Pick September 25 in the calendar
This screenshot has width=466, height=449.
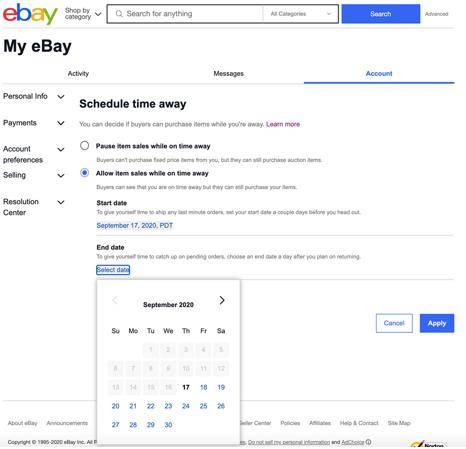click(203, 406)
